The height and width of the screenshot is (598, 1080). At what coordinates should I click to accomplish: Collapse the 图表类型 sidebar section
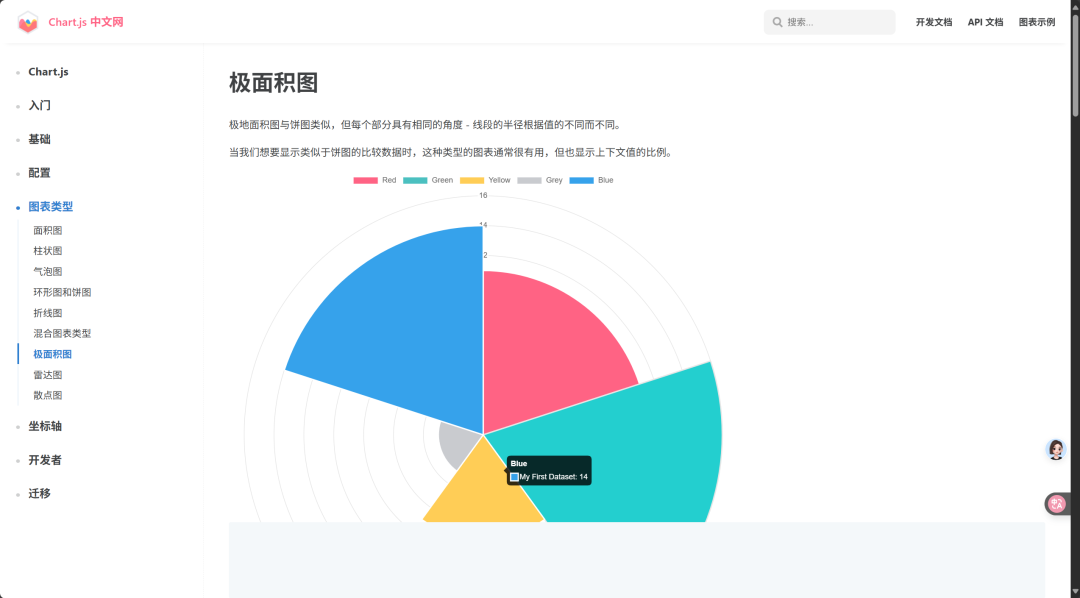50,207
